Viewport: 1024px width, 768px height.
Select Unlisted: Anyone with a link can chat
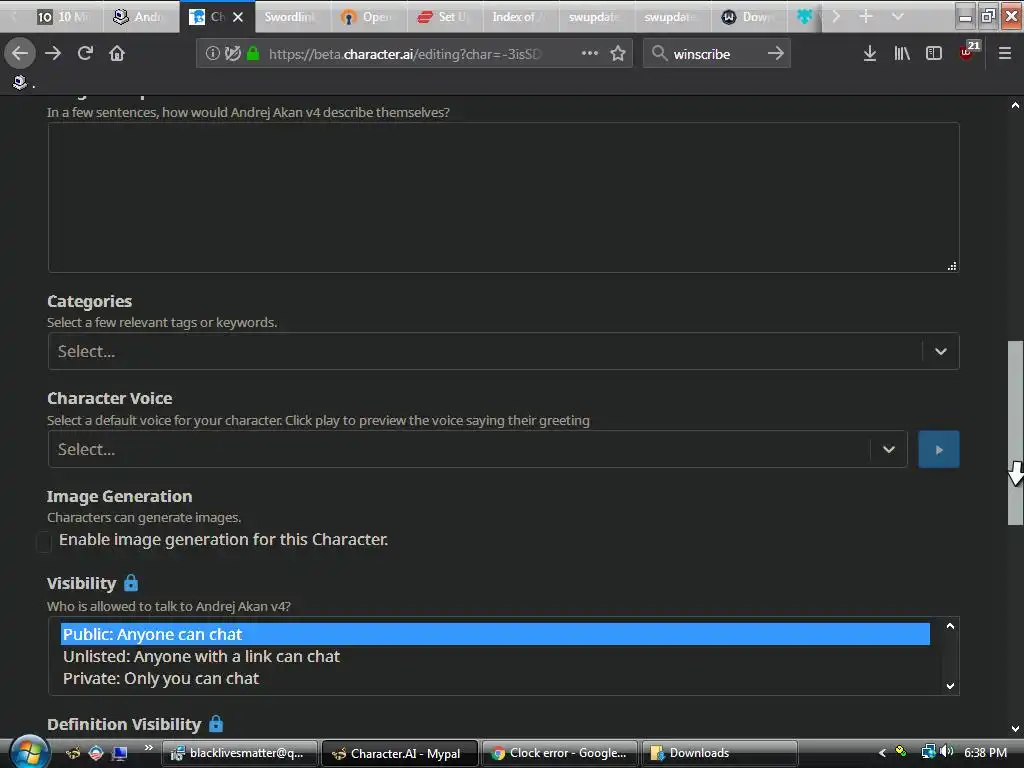tap(495, 656)
